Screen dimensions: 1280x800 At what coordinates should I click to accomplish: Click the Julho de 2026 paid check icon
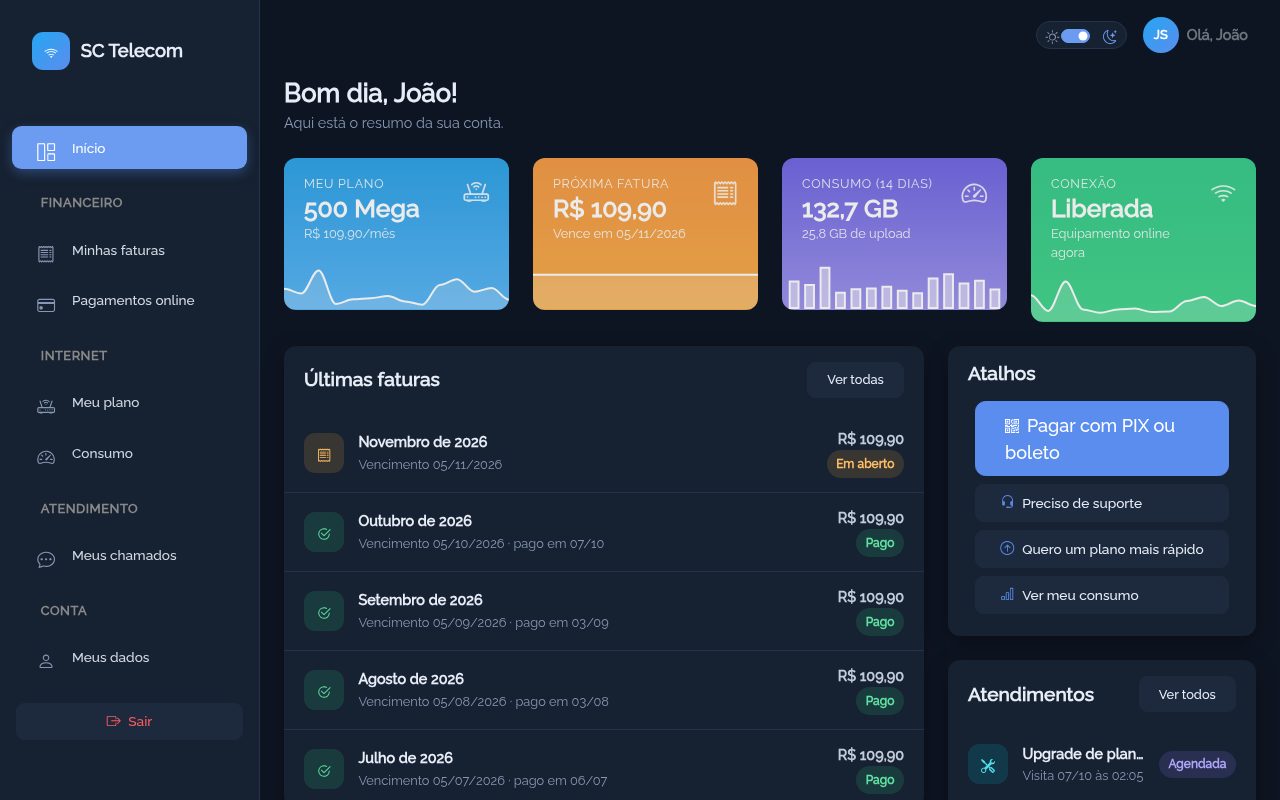(324, 770)
